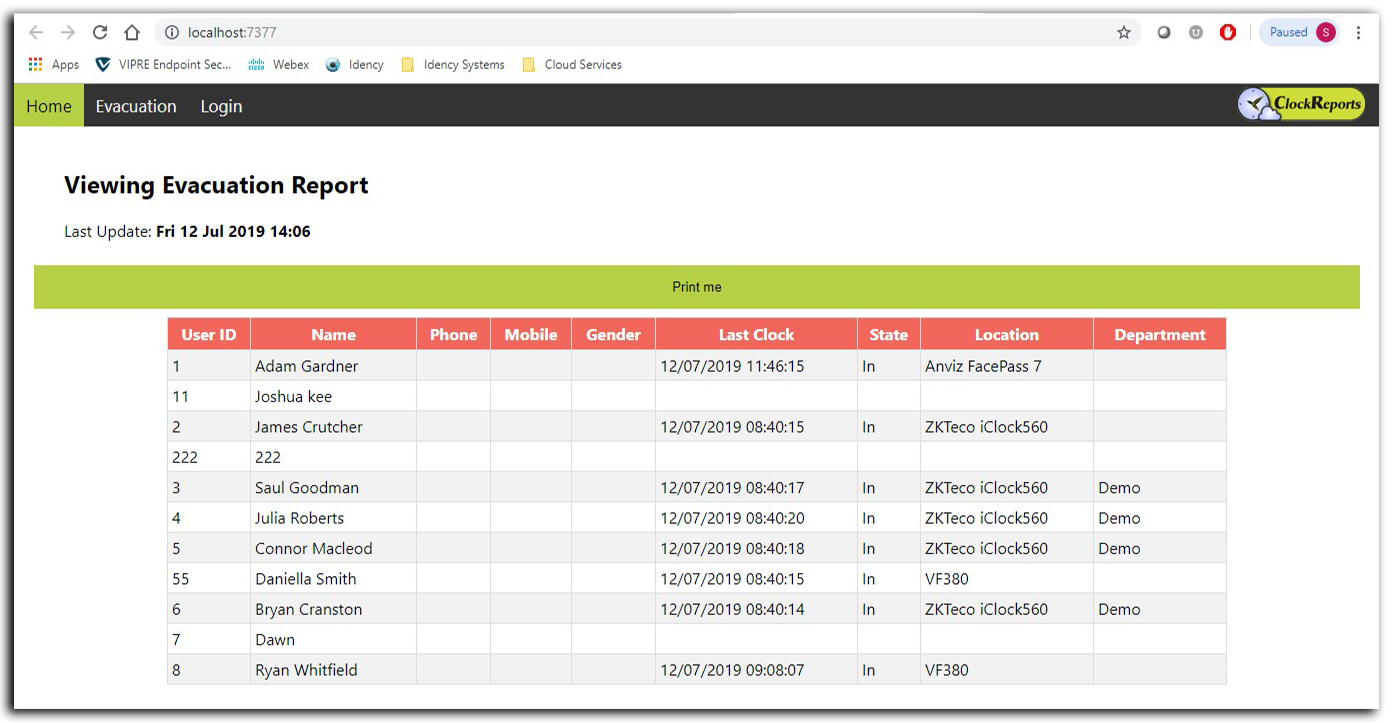This screenshot has width=1393, height=723.
Task: Click the localhost:7377 address bar
Action: click(x=640, y=32)
